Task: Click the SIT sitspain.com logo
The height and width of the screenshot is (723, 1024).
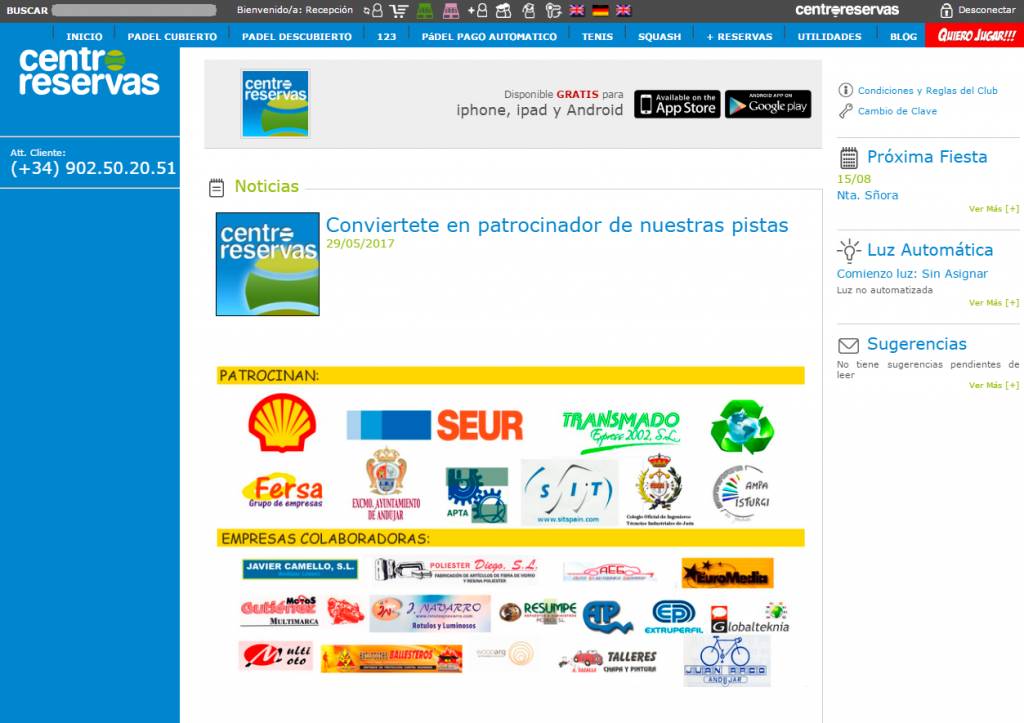Action: (569, 492)
